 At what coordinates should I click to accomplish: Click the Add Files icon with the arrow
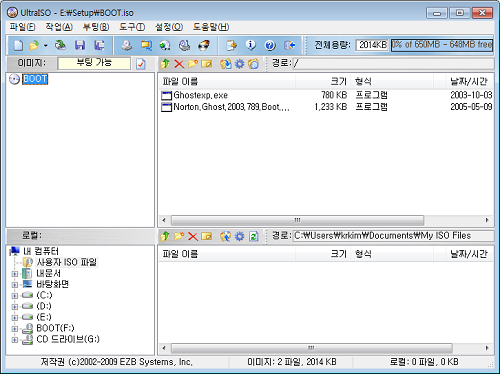click(x=231, y=45)
